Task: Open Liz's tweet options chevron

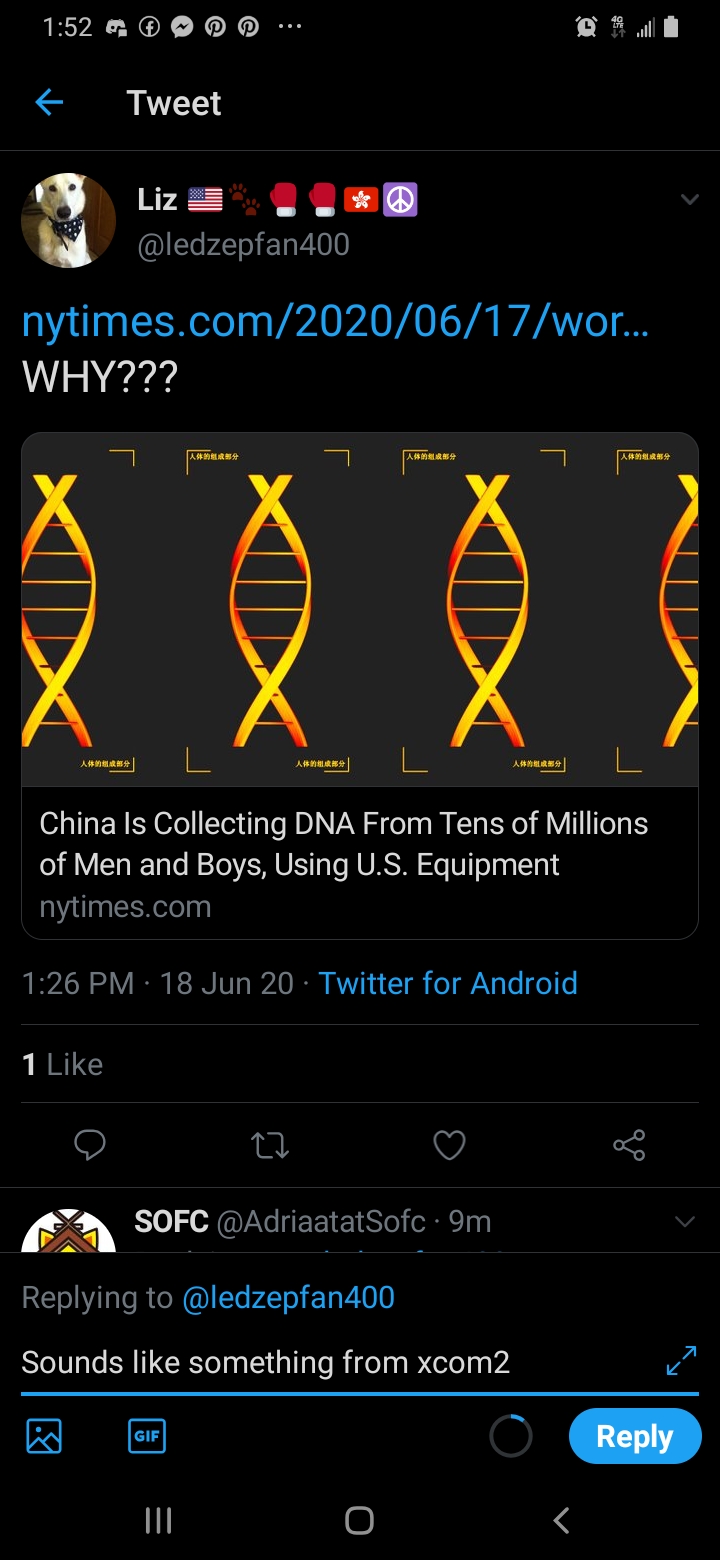Action: [x=689, y=200]
